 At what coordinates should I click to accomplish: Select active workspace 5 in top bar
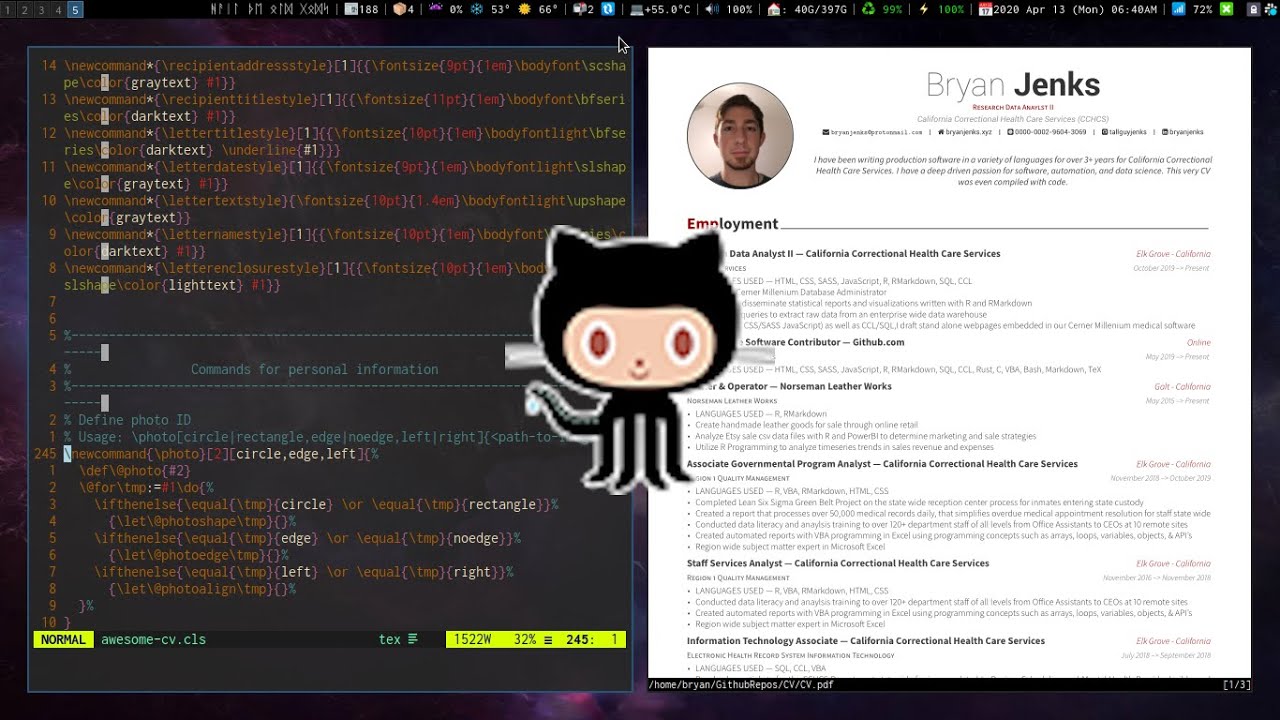[75, 9]
